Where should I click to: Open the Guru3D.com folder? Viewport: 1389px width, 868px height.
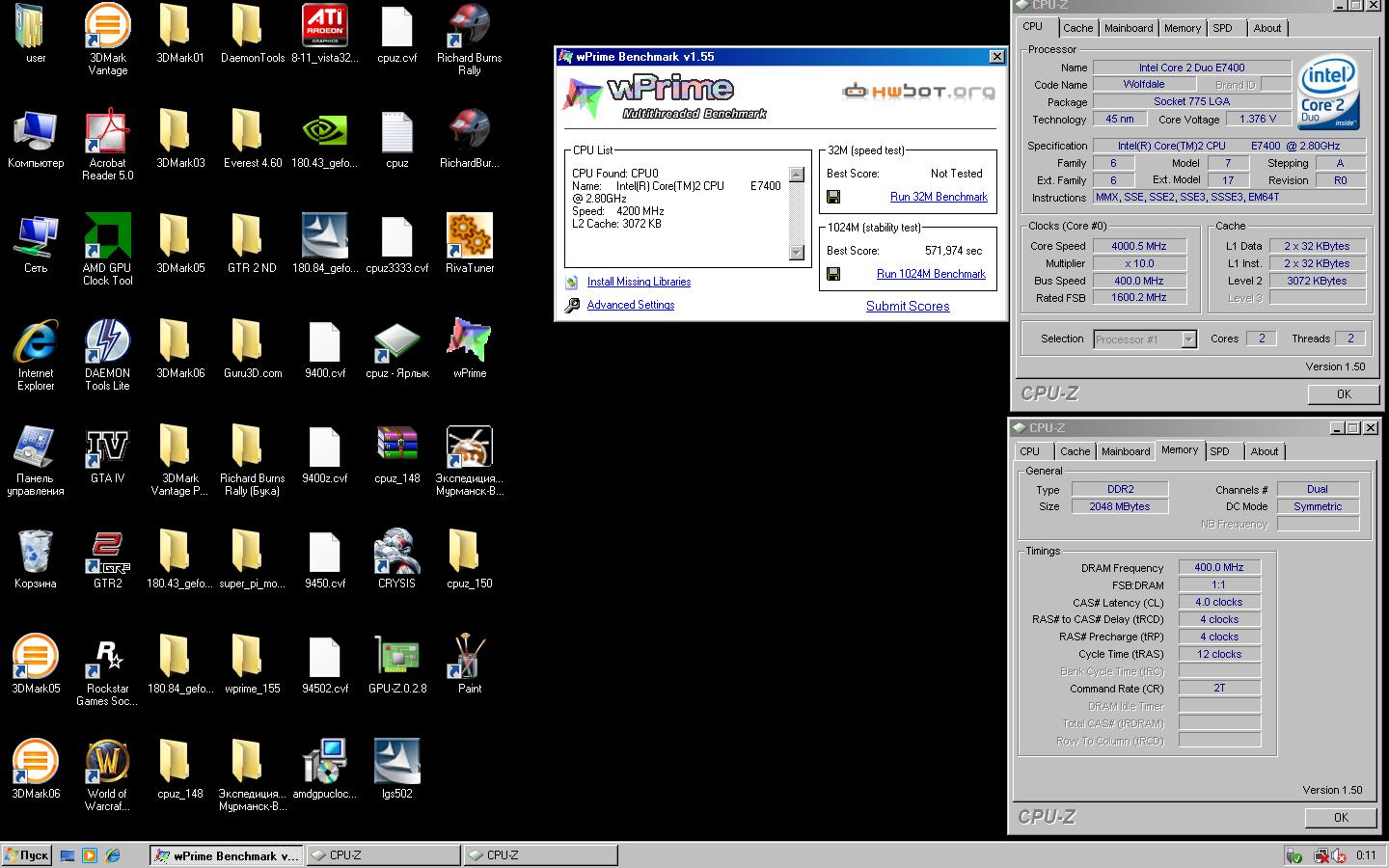pyautogui.click(x=253, y=349)
